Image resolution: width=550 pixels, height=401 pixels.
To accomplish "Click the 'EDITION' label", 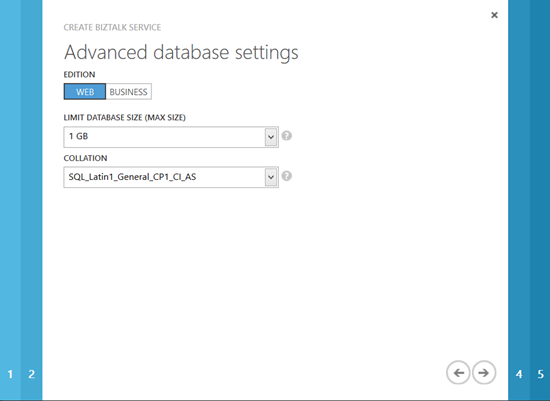I will (79, 74).
